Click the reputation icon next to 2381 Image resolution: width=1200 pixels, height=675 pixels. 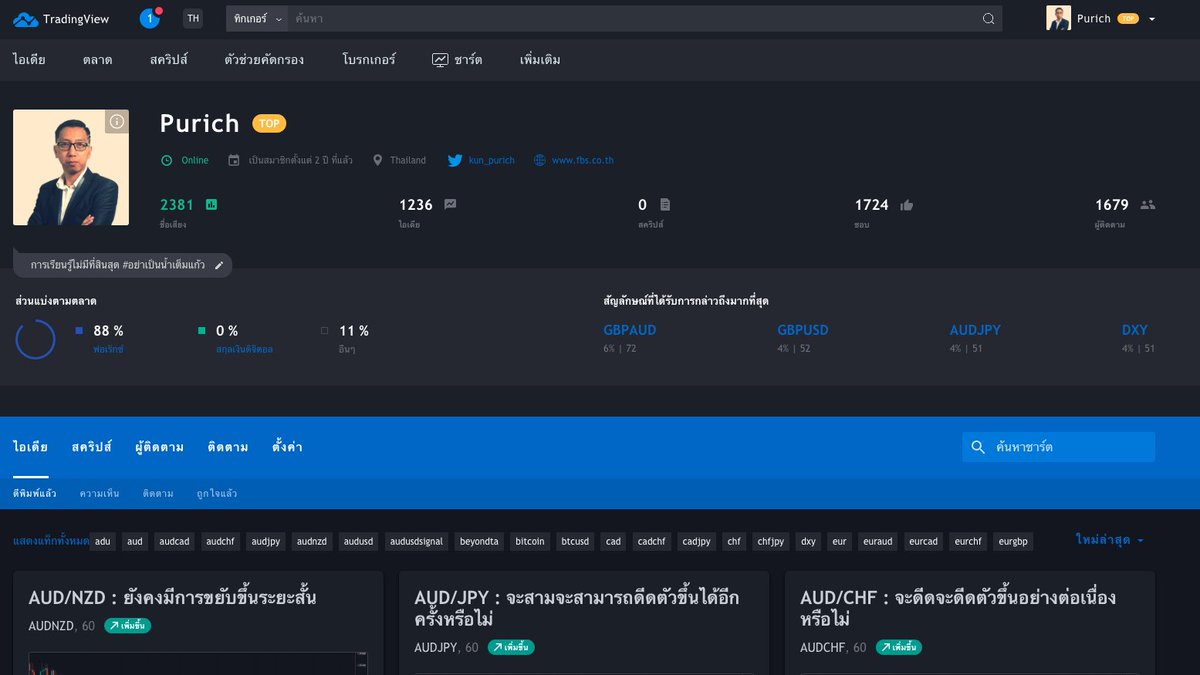(x=211, y=204)
